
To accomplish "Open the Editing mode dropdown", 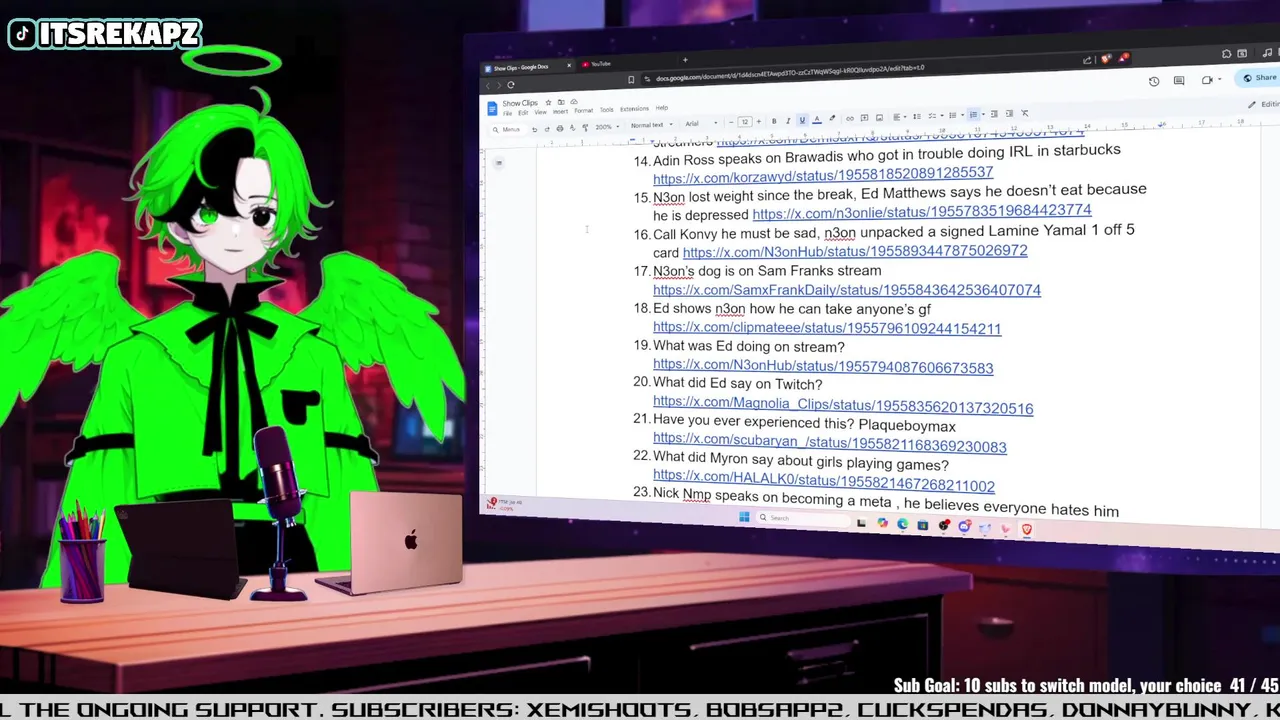I will 1265,104.
